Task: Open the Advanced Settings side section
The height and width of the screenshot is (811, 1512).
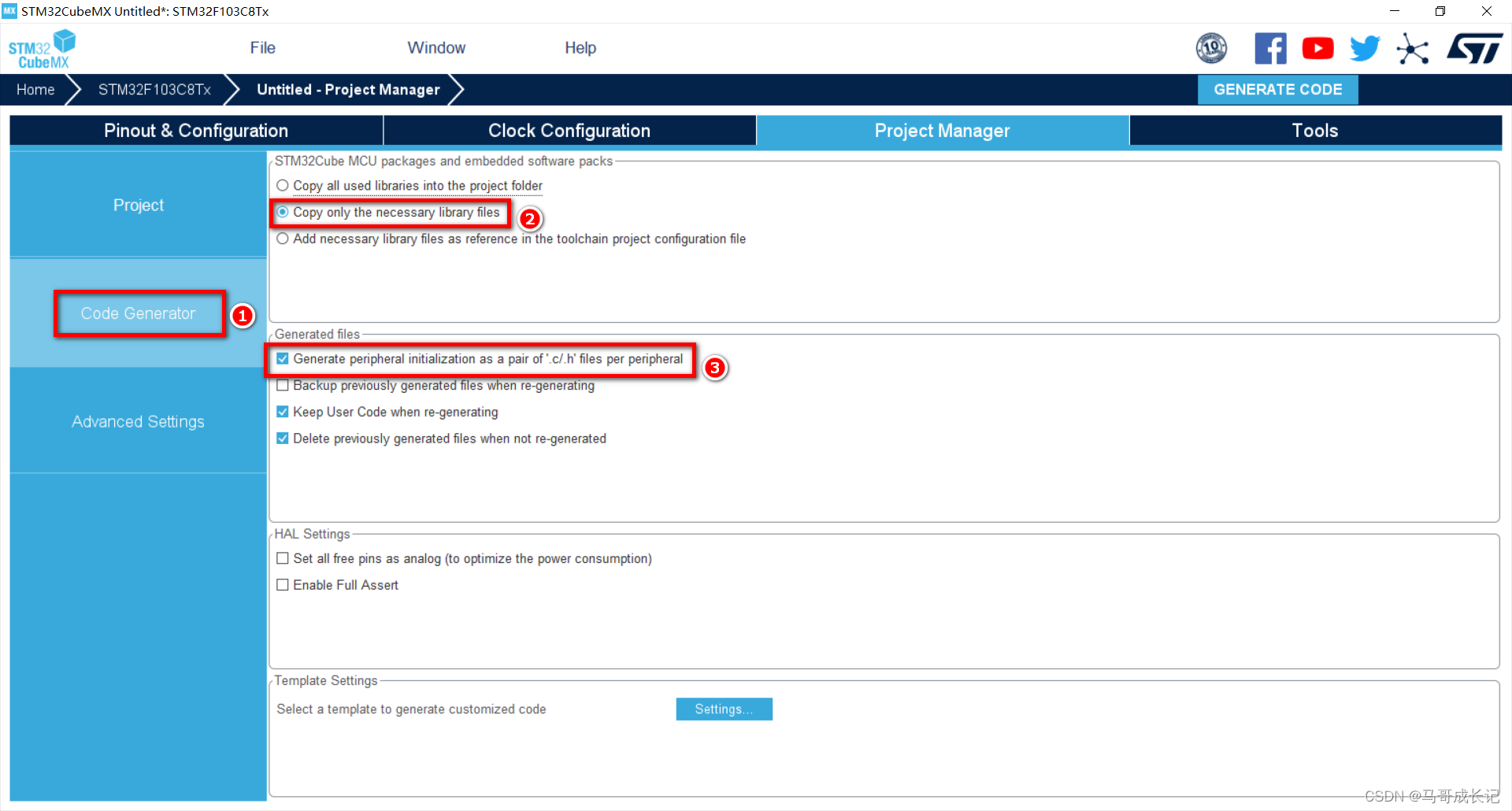Action: [x=139, y=422]
